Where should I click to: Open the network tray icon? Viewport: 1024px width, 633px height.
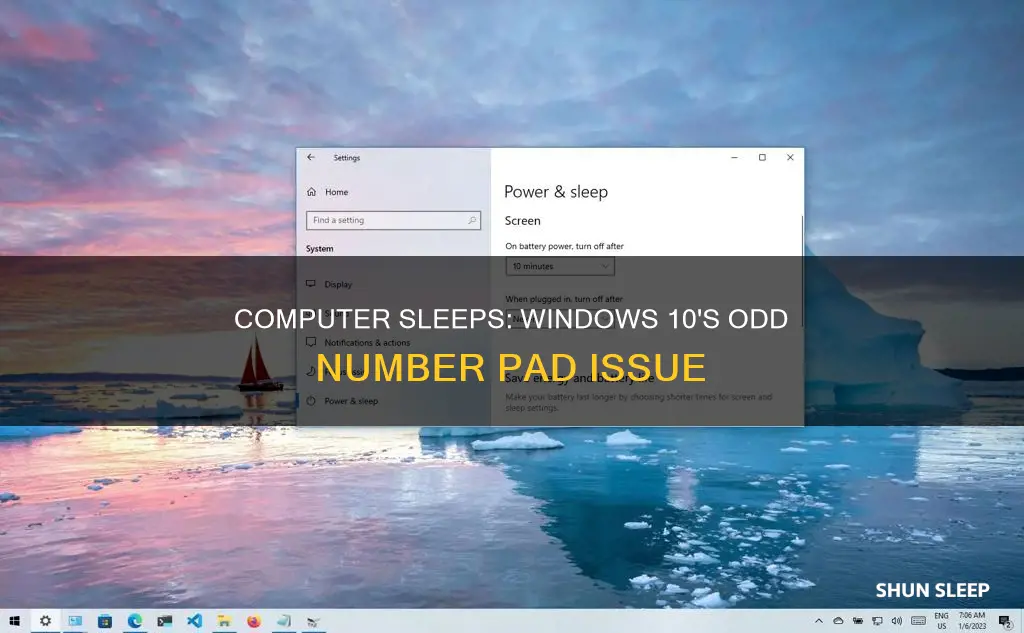point(877,621)
